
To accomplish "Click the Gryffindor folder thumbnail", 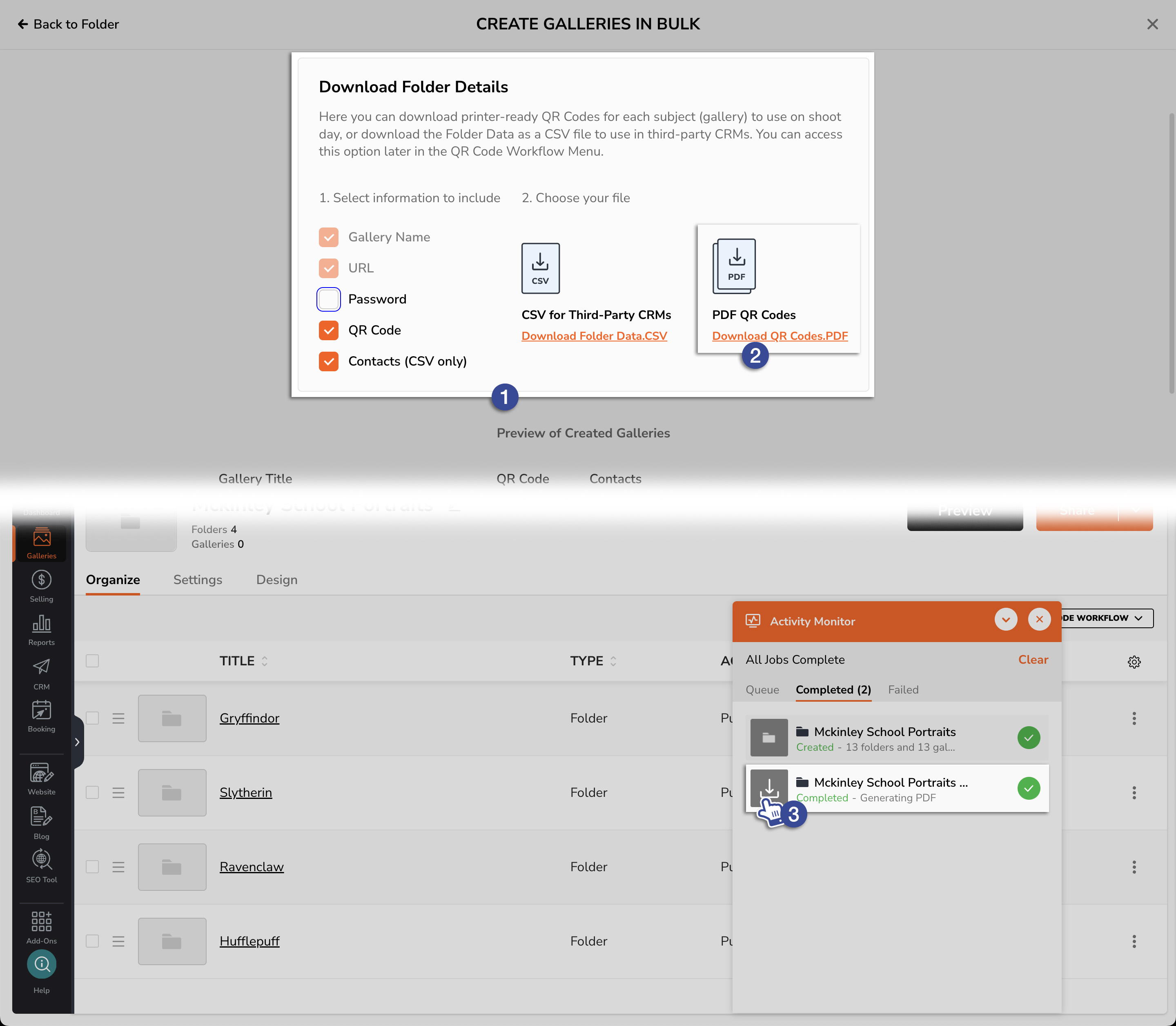I will (x=172, y=718).
